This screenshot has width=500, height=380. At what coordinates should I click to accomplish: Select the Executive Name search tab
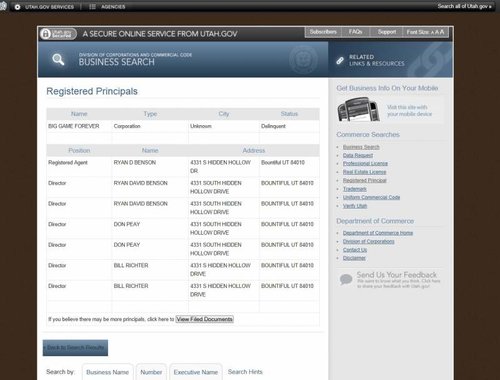pos(196,372)
